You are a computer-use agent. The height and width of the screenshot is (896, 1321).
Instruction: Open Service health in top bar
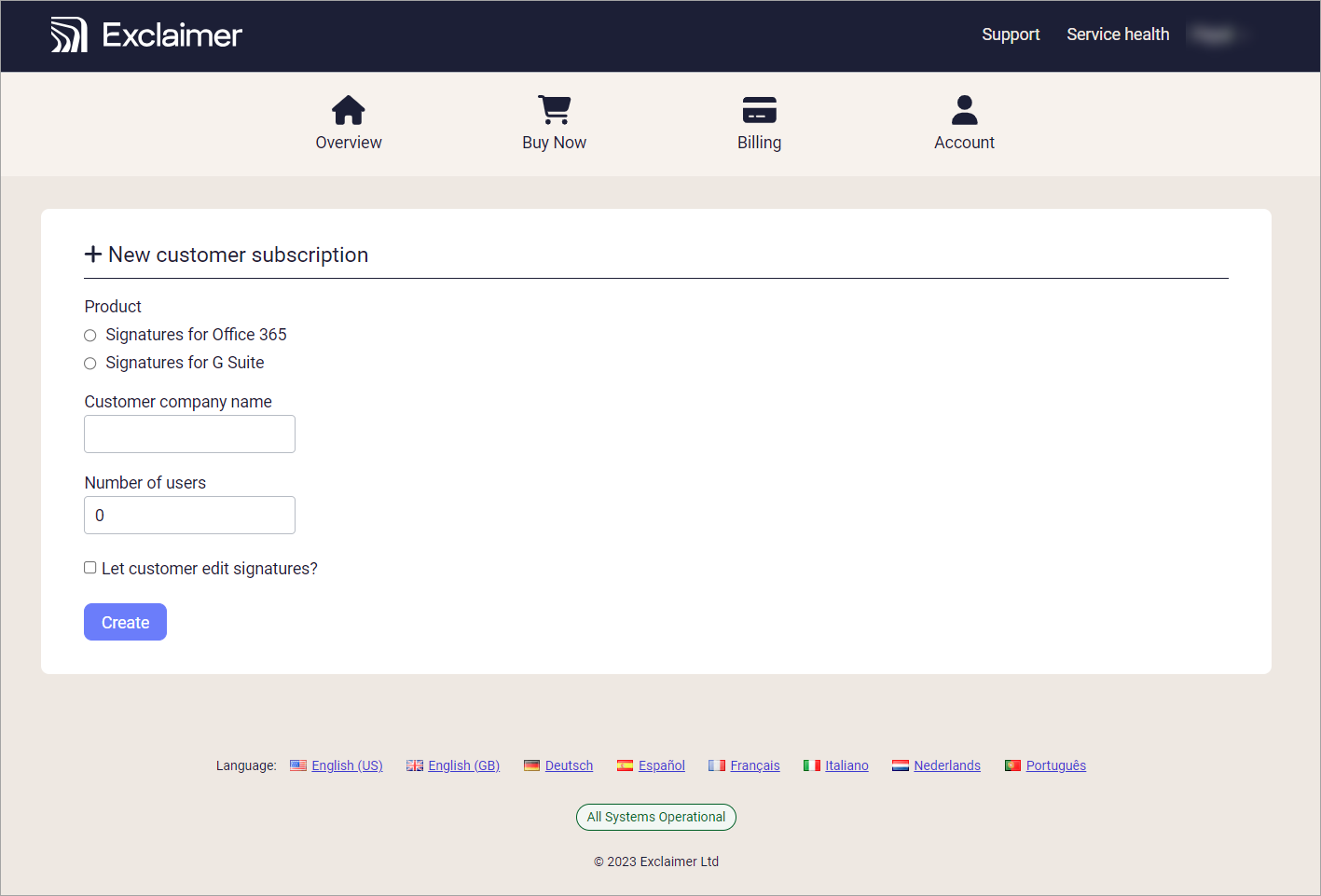point(1118,34)
